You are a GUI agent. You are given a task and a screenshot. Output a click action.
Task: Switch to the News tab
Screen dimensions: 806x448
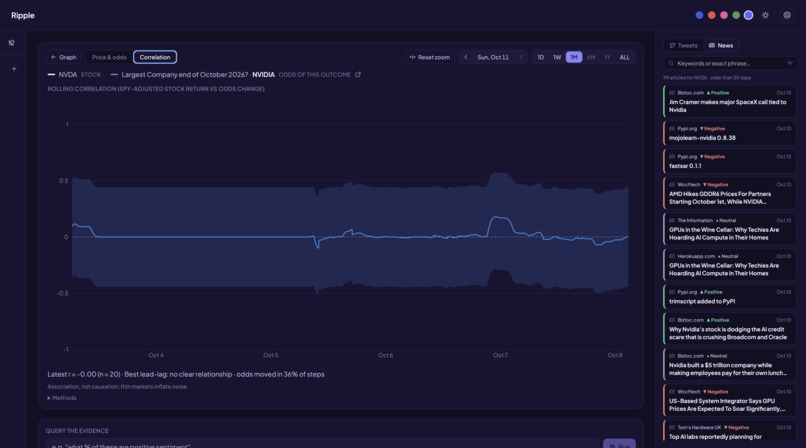tap(721, 45)
